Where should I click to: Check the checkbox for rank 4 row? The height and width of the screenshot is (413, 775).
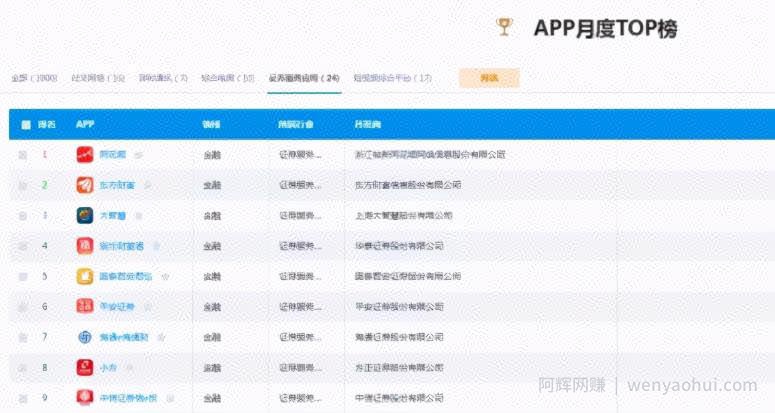23,247
